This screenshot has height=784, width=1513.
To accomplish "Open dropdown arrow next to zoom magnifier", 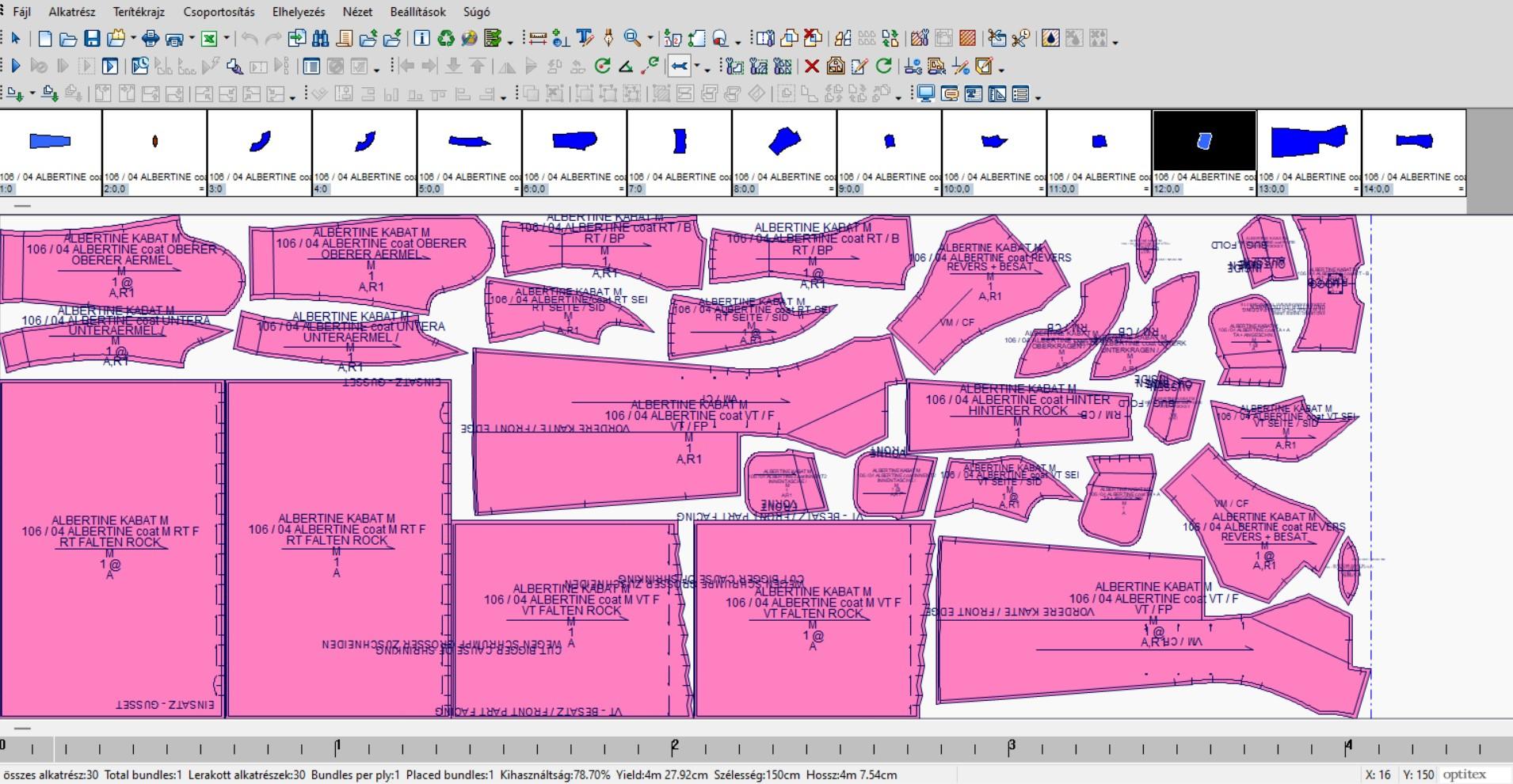I will [x=650, y=39].
